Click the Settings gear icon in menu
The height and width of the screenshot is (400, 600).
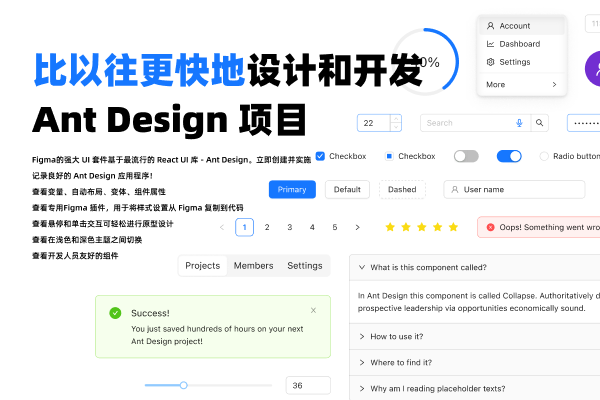coord(490,62)
